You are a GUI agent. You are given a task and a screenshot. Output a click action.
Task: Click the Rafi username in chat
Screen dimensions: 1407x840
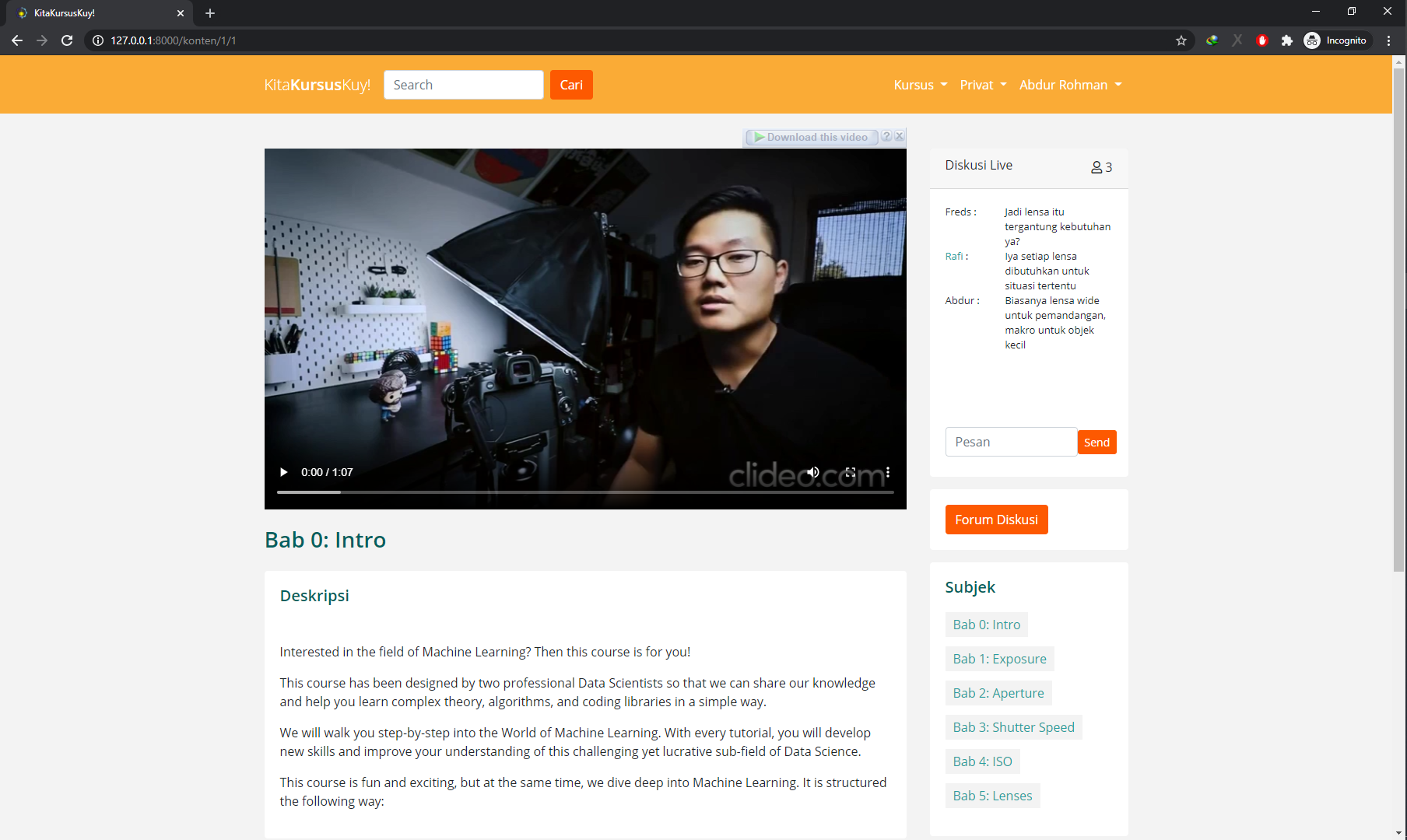954,256
